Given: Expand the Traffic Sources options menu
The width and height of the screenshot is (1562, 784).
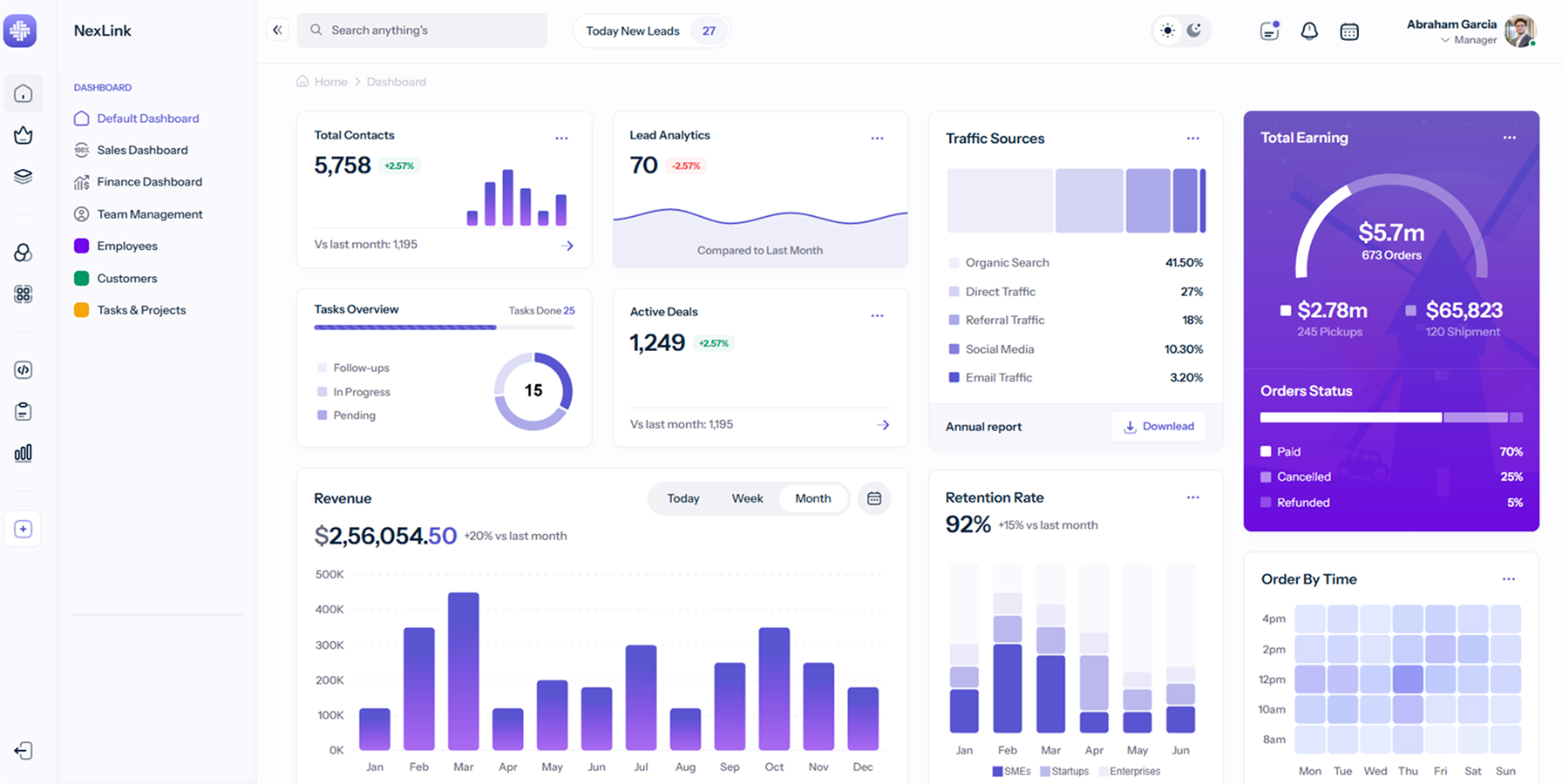Looking at the screenshot, I should point(1192,139).
